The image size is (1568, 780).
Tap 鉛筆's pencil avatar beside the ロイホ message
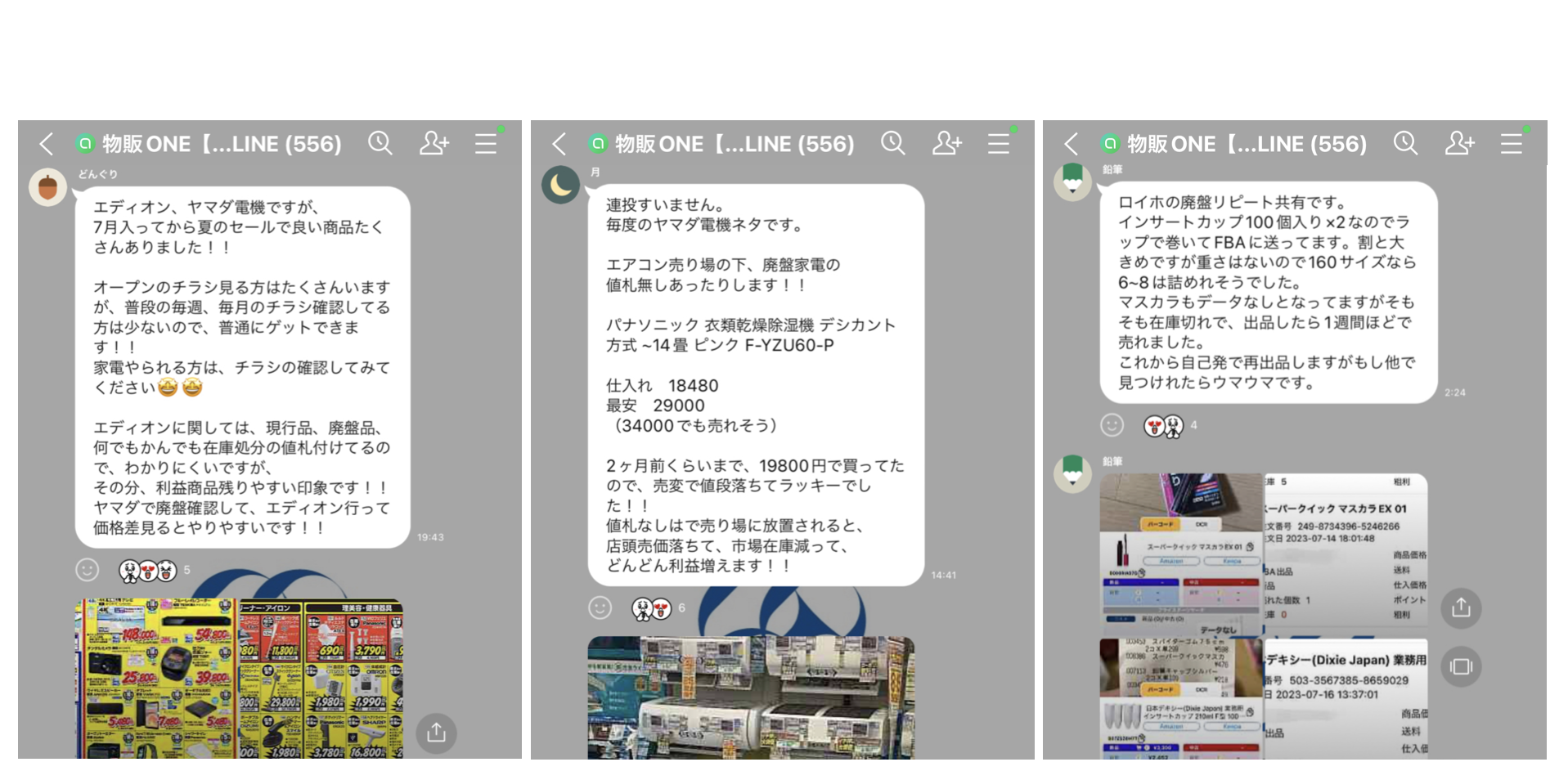coord(1073,182)
